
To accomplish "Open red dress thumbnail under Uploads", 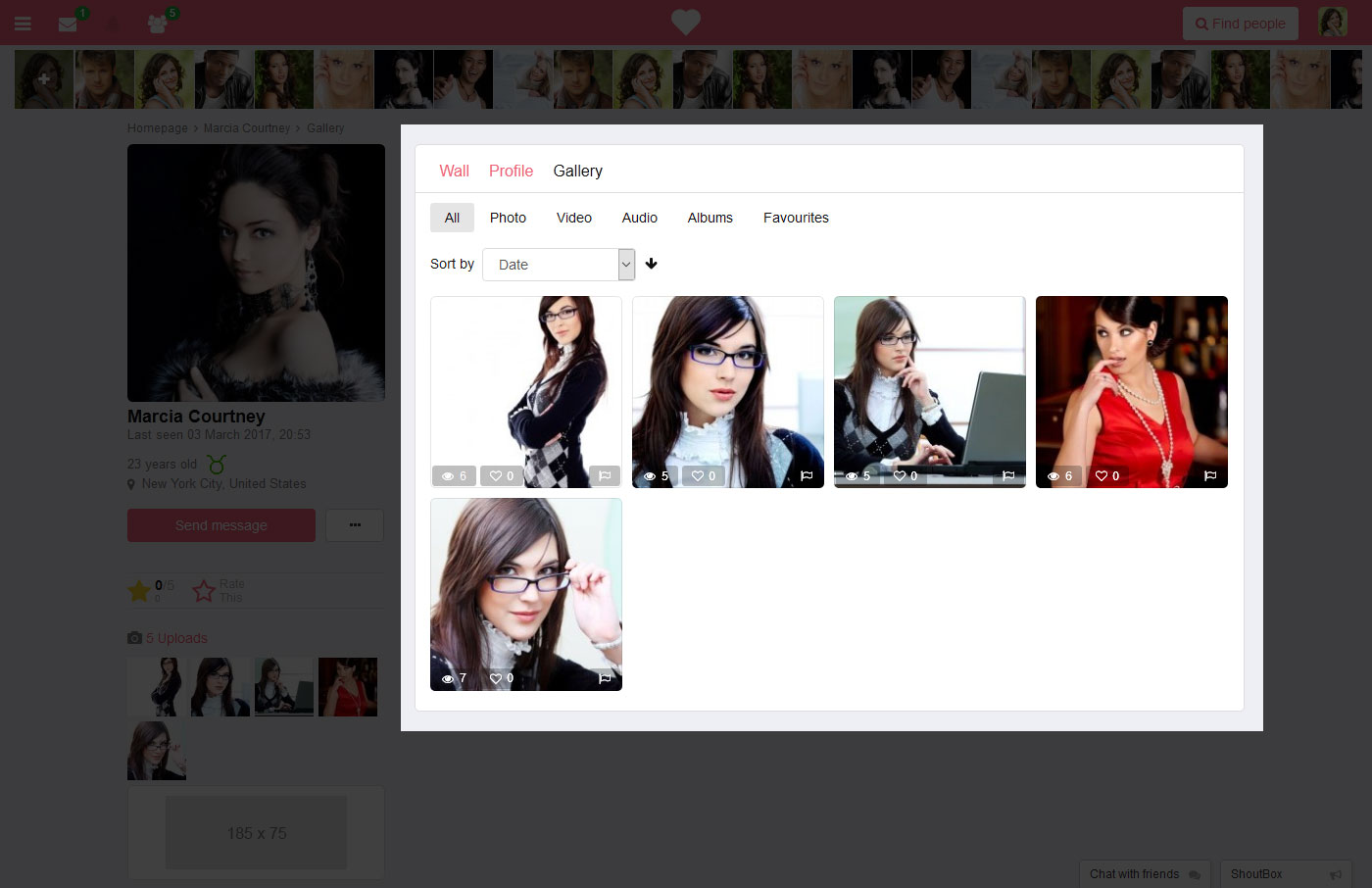I will pyautogui.click(x=348, y=687).
